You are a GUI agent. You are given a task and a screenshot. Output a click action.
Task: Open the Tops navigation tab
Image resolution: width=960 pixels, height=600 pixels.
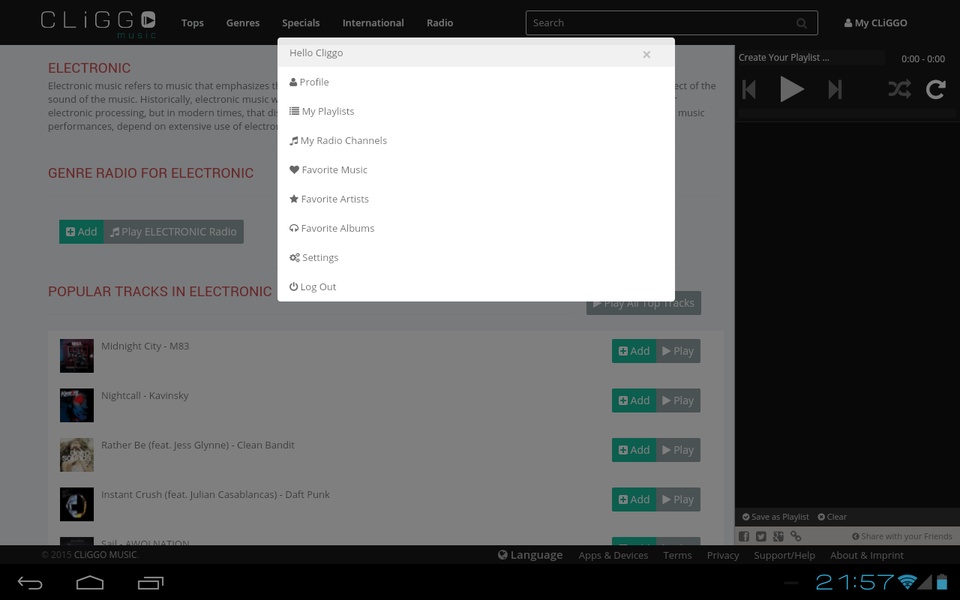point(192,23)
